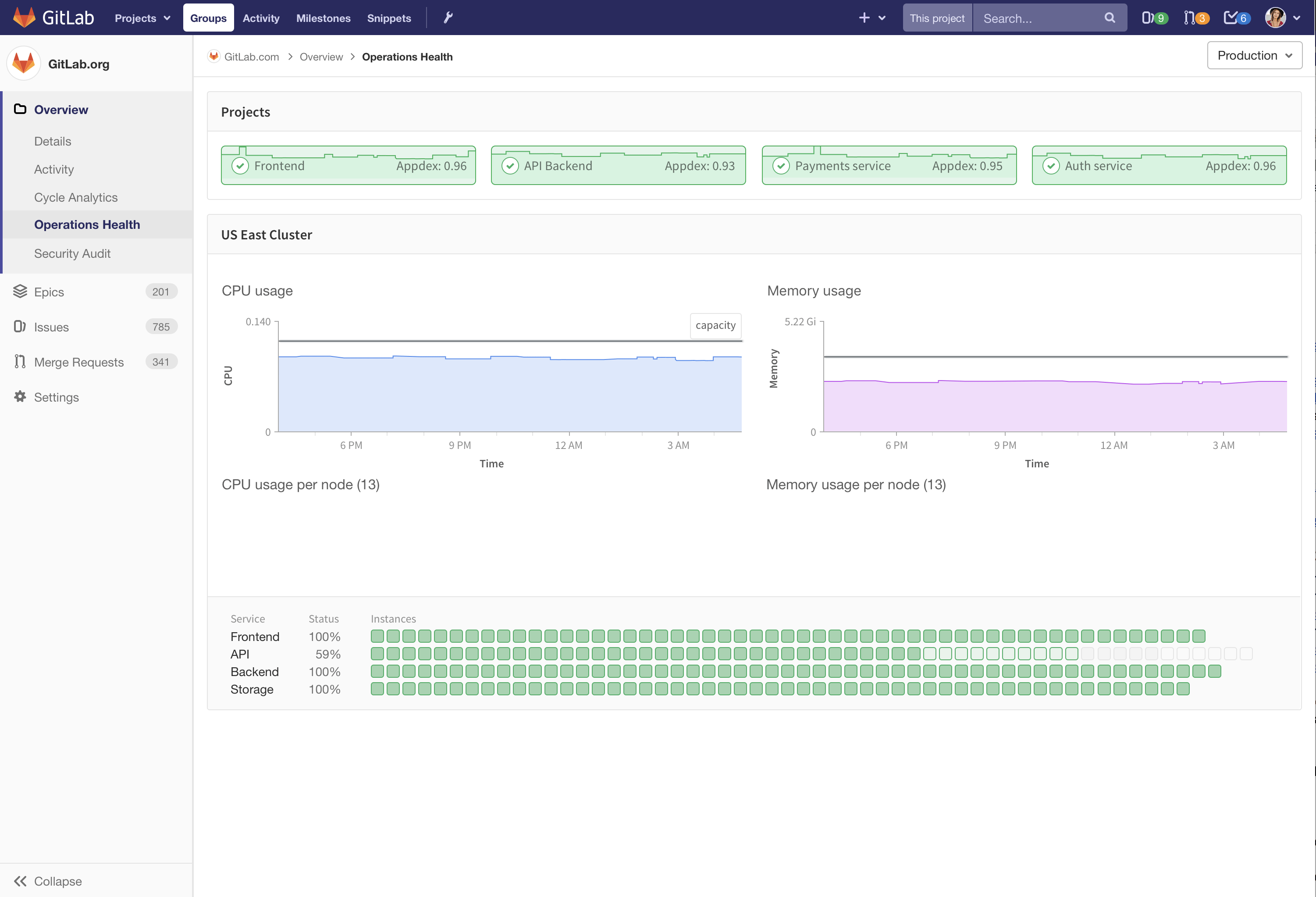Click the GitLab fox logo in navbar
Image resolution: width=1316 pixels, height=897 pixels.
pyautogui.click(x=24, y=18)
